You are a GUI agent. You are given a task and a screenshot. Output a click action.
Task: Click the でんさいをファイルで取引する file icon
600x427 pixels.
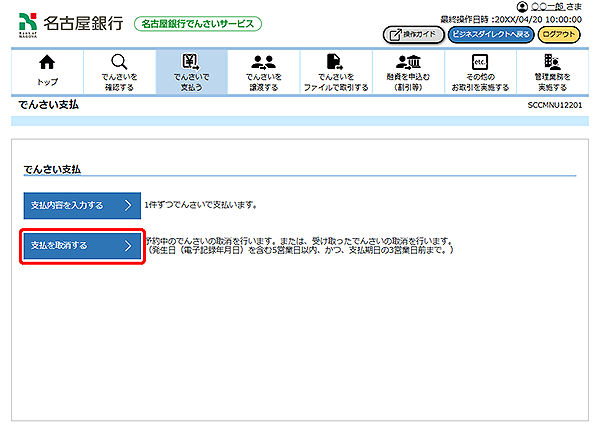pyautogui.click(x=336, y=63)
